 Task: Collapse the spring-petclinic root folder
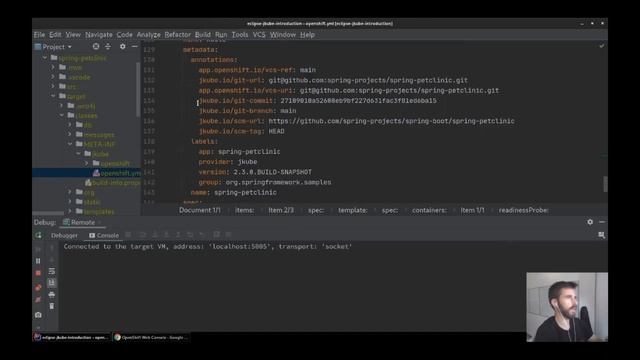(x=45, y=58)
